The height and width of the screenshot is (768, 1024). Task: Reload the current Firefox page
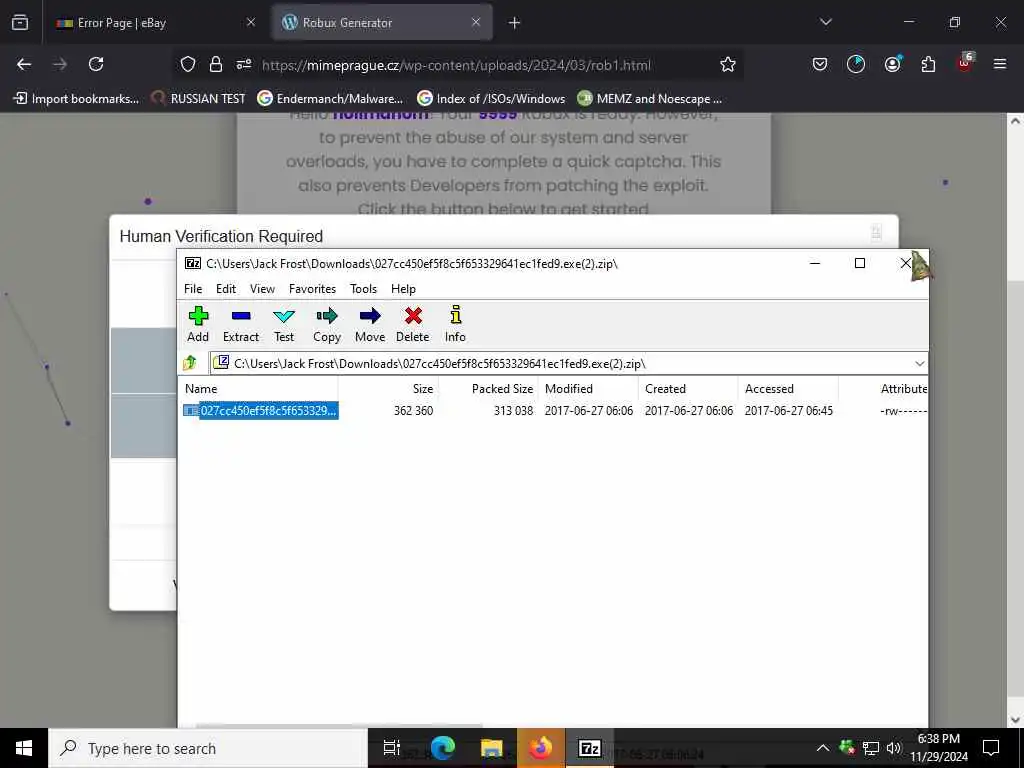[96, 64]
